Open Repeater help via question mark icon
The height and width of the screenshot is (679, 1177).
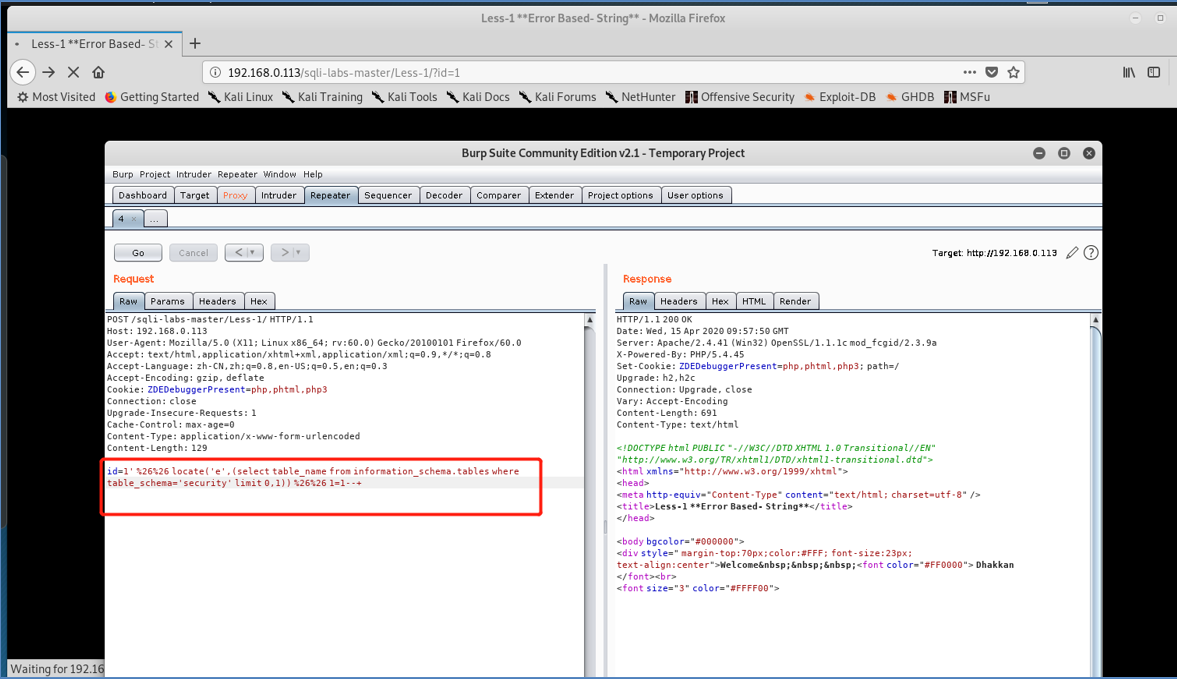(x=1090, y=252)
